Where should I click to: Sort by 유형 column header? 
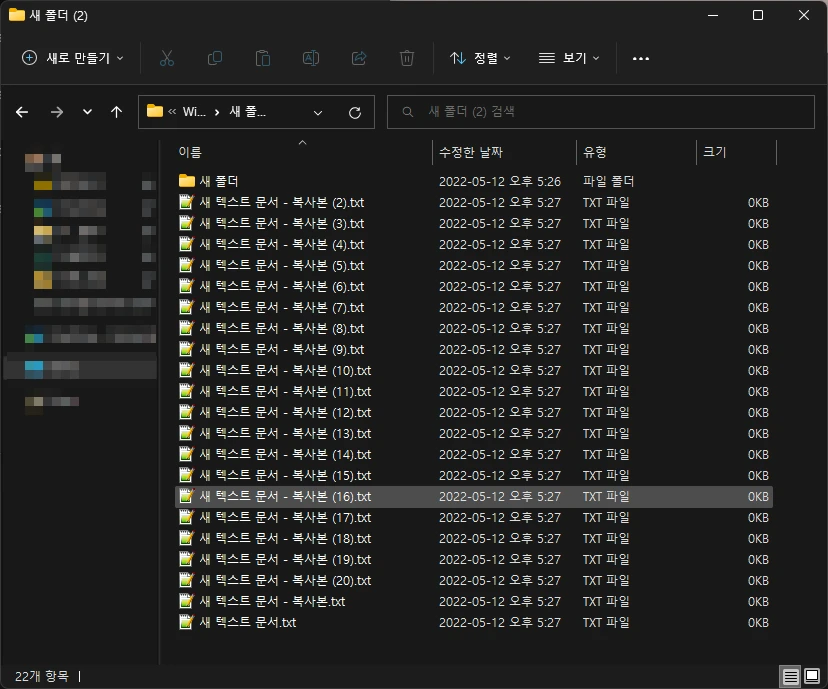pos(595,152)
